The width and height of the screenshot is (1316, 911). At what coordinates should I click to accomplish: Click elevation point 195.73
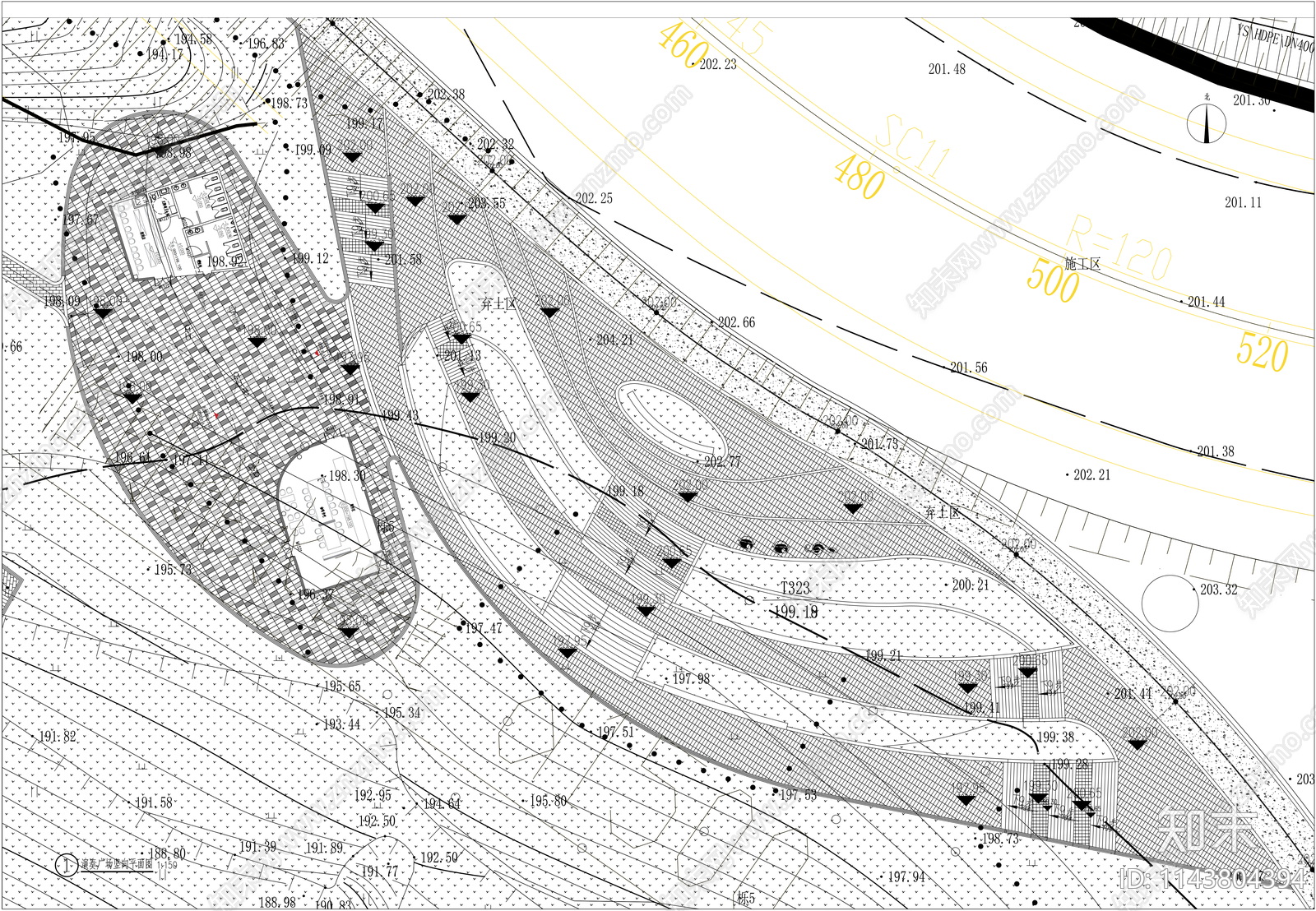[x=173, y=570]
